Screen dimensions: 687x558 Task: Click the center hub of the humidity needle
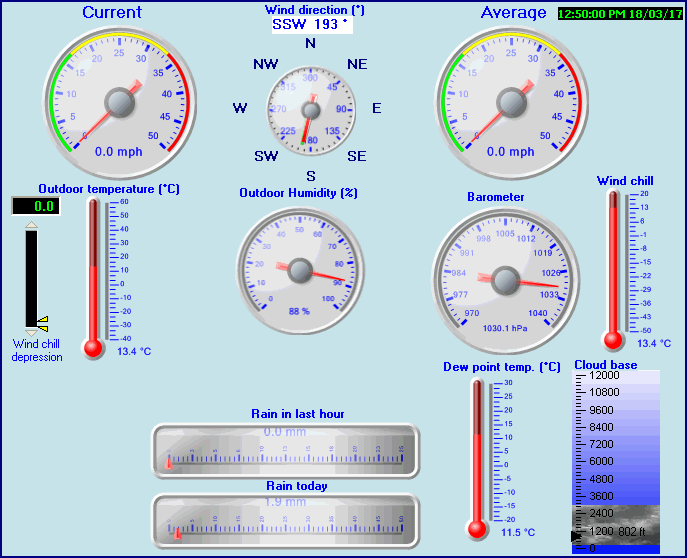click(x=300, y=270)
